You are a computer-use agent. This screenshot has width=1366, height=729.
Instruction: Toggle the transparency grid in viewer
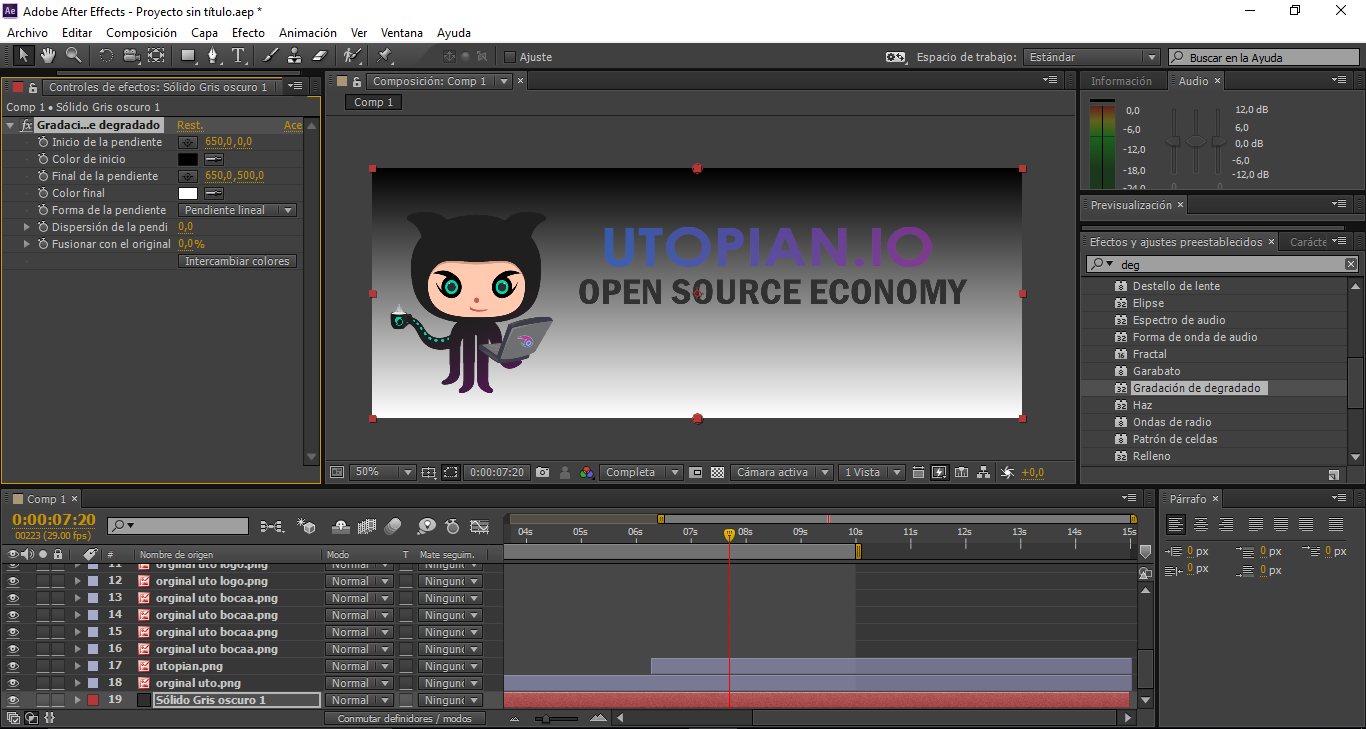(x=717, y=472)
